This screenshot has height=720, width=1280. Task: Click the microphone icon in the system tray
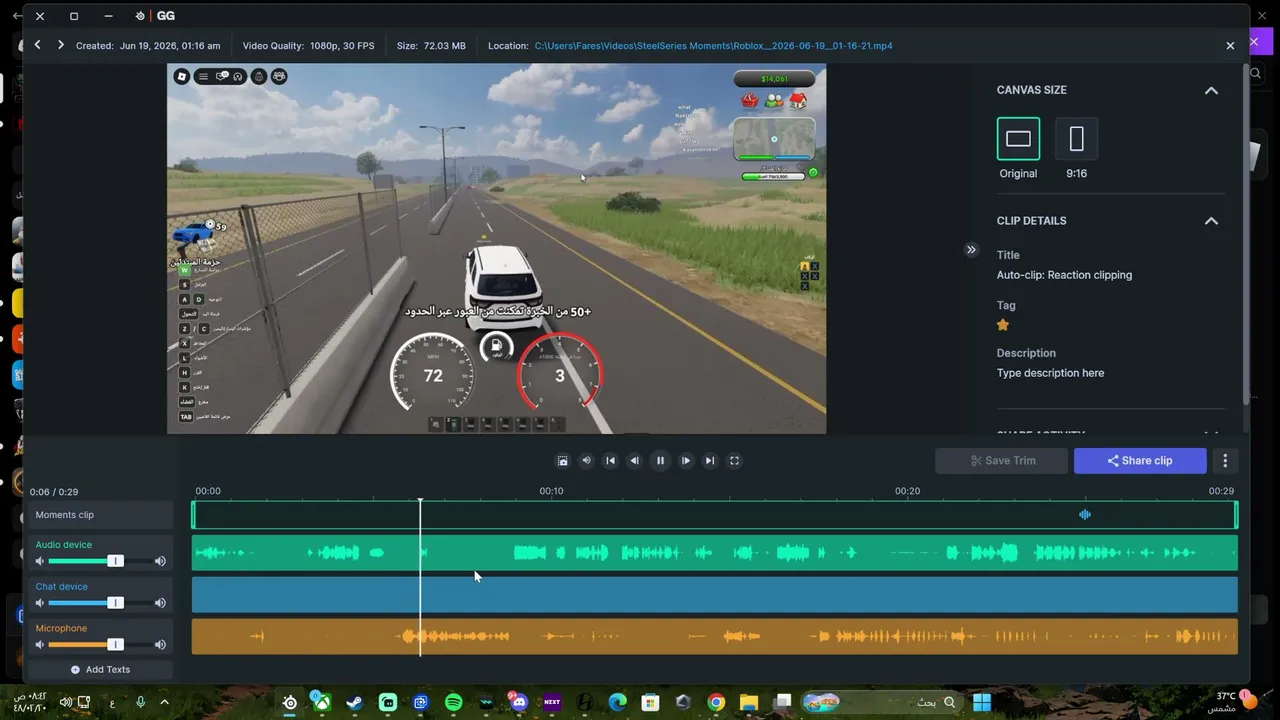tap(140, 702)
